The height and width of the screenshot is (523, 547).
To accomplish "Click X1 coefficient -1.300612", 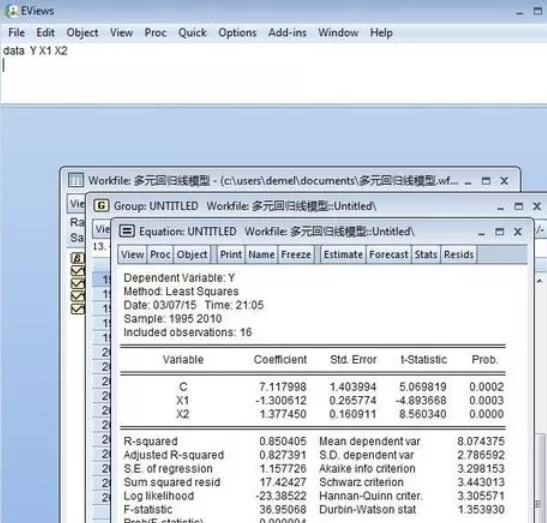I will point(281,401).
